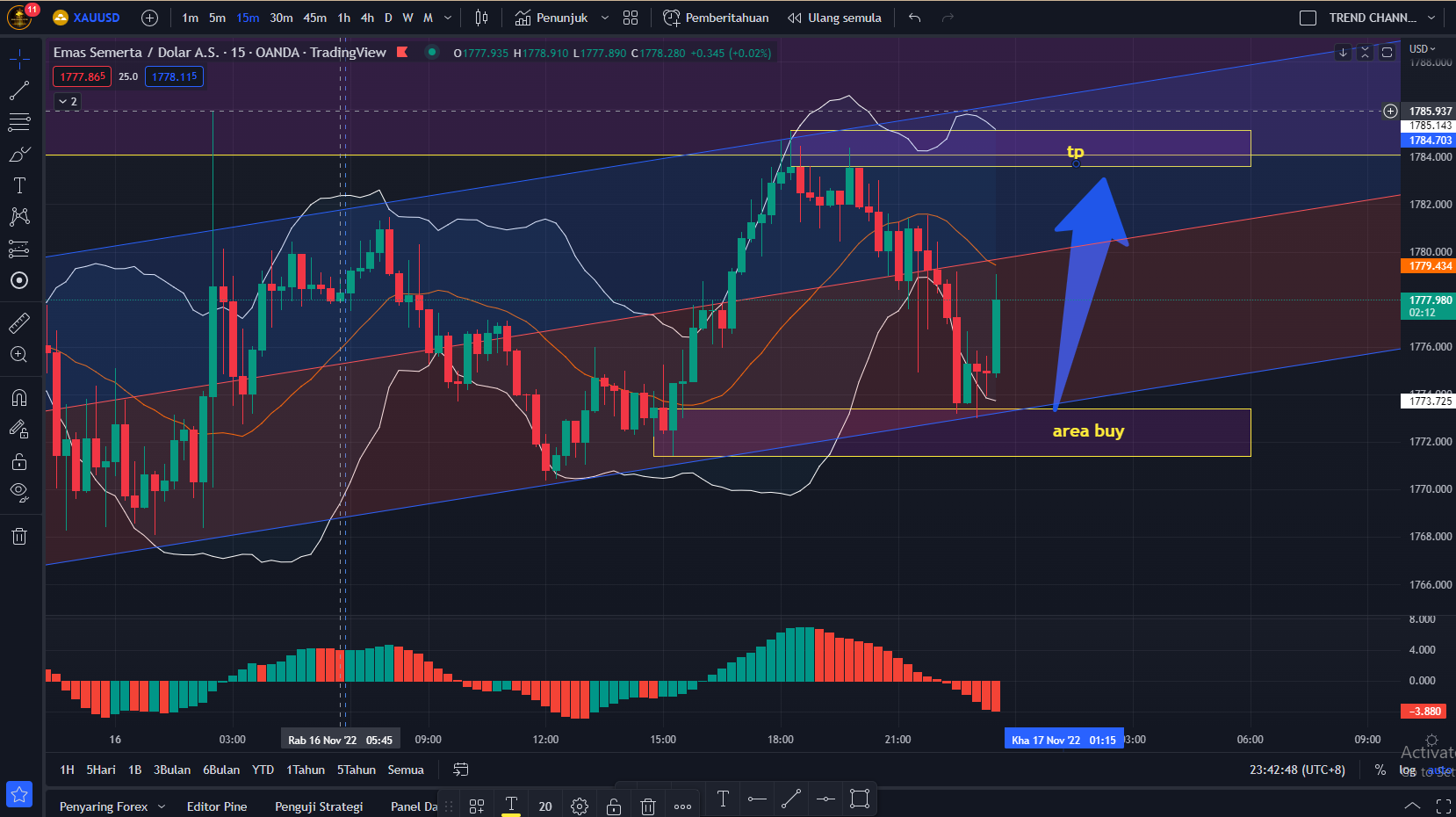
Task: Toggle hide all drawings eye icon
Action: [19, 492]
